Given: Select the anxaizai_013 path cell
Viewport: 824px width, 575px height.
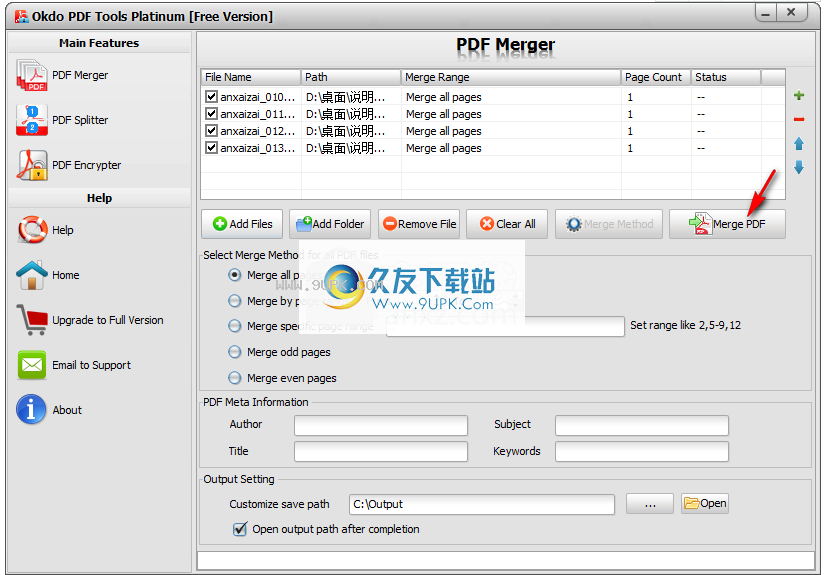Looking at the screenshot, I should [351, 148].
